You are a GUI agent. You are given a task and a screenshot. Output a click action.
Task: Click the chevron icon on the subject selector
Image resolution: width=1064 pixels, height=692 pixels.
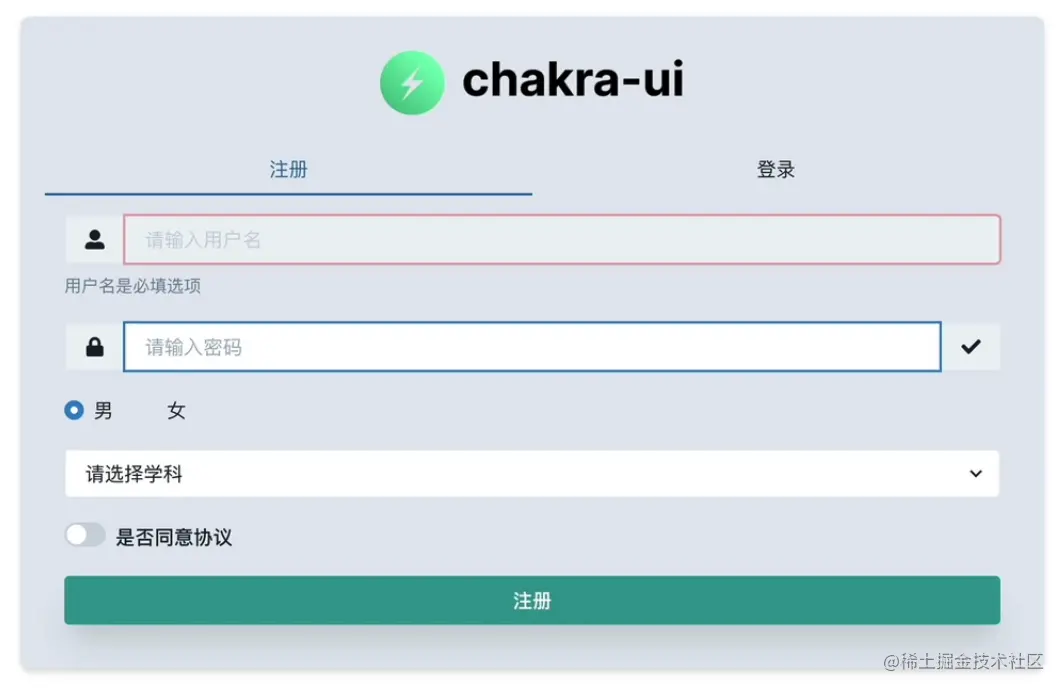[977, 473]
